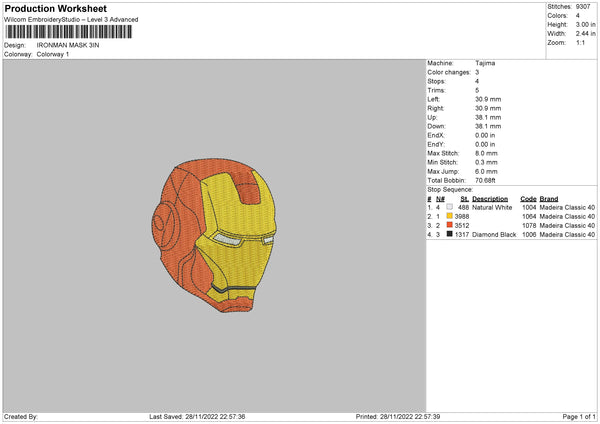
Task: Click the Colors value 4
Action: [577, 16]
